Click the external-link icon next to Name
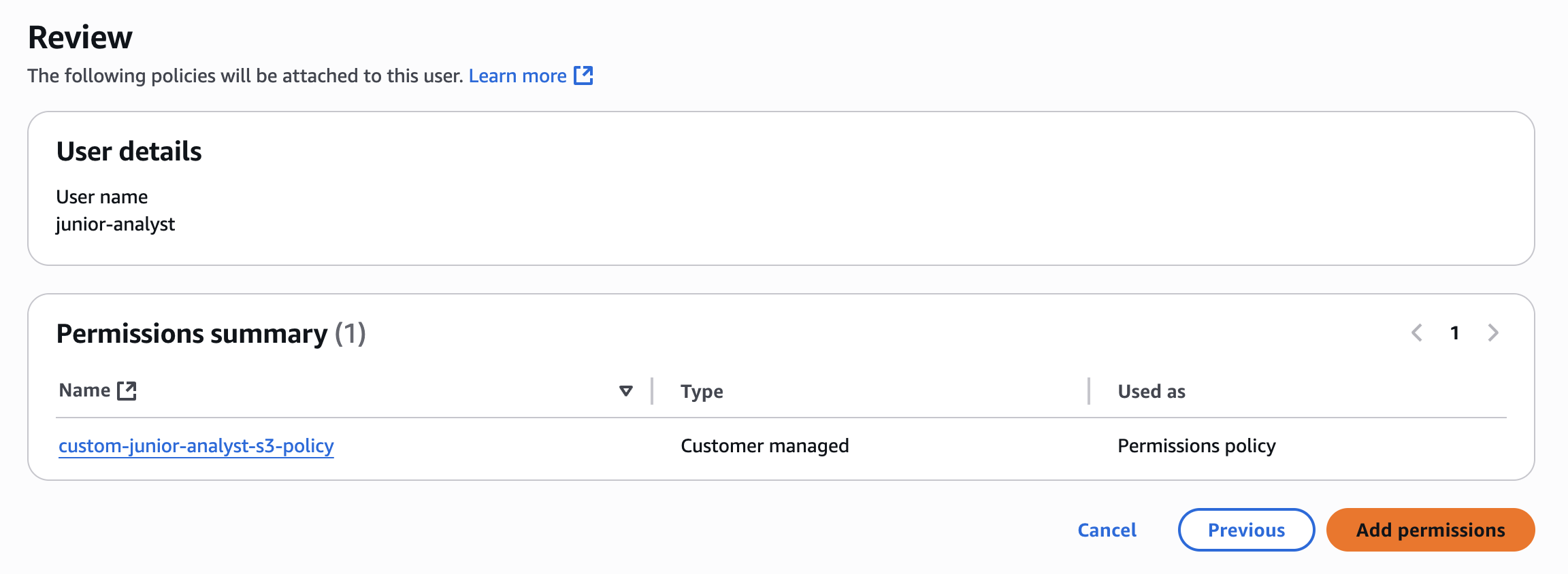 click(127, 390)
